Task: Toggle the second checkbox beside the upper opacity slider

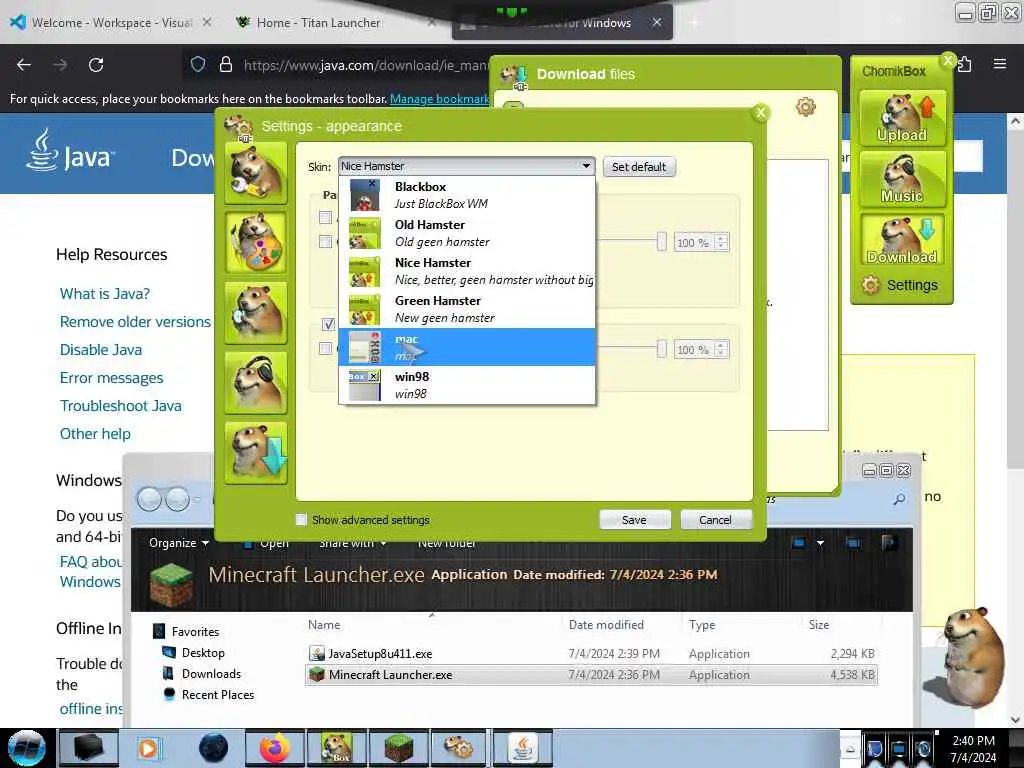Action: [x=325, y=242]
